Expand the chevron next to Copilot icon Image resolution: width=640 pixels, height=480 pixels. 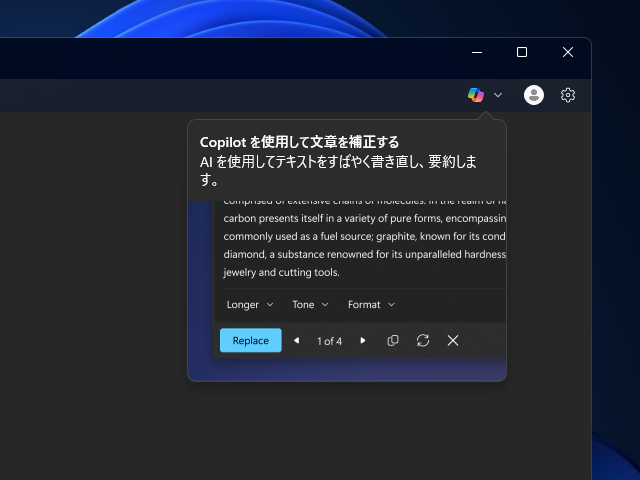[x=498, y=95]
